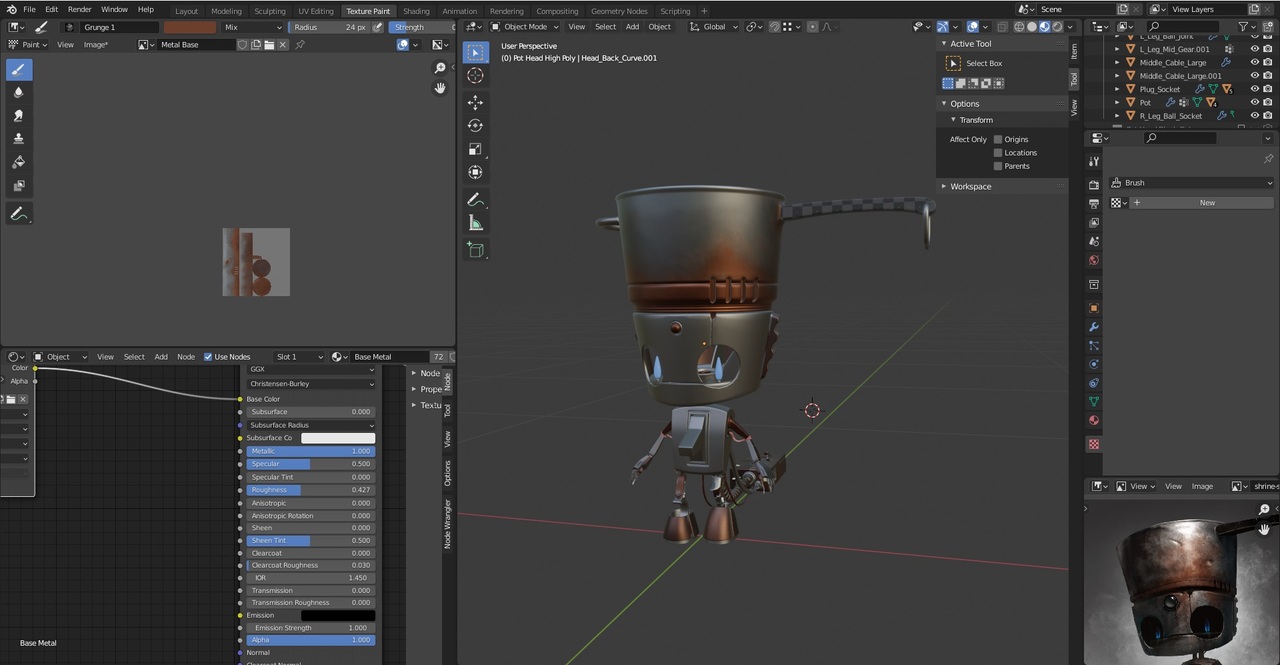The width and height of the screenshot is (1280, 665).
Task: Expand the Workspace panel
Action: (x=970, y=186)
